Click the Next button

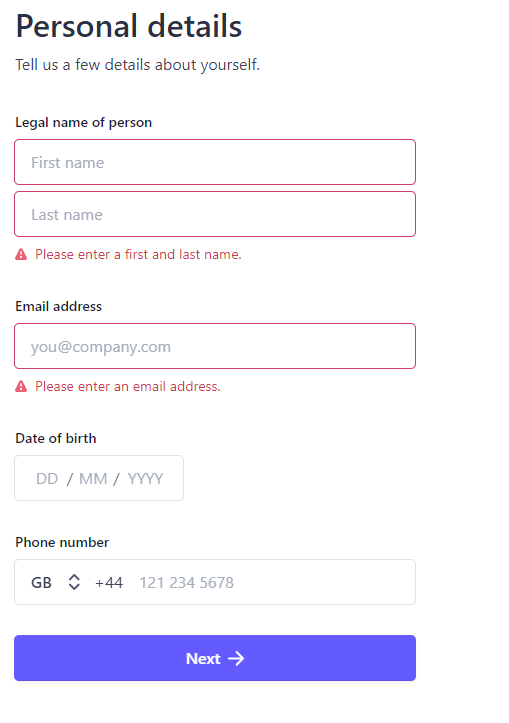pyautogui.click(x=215, y=658)
